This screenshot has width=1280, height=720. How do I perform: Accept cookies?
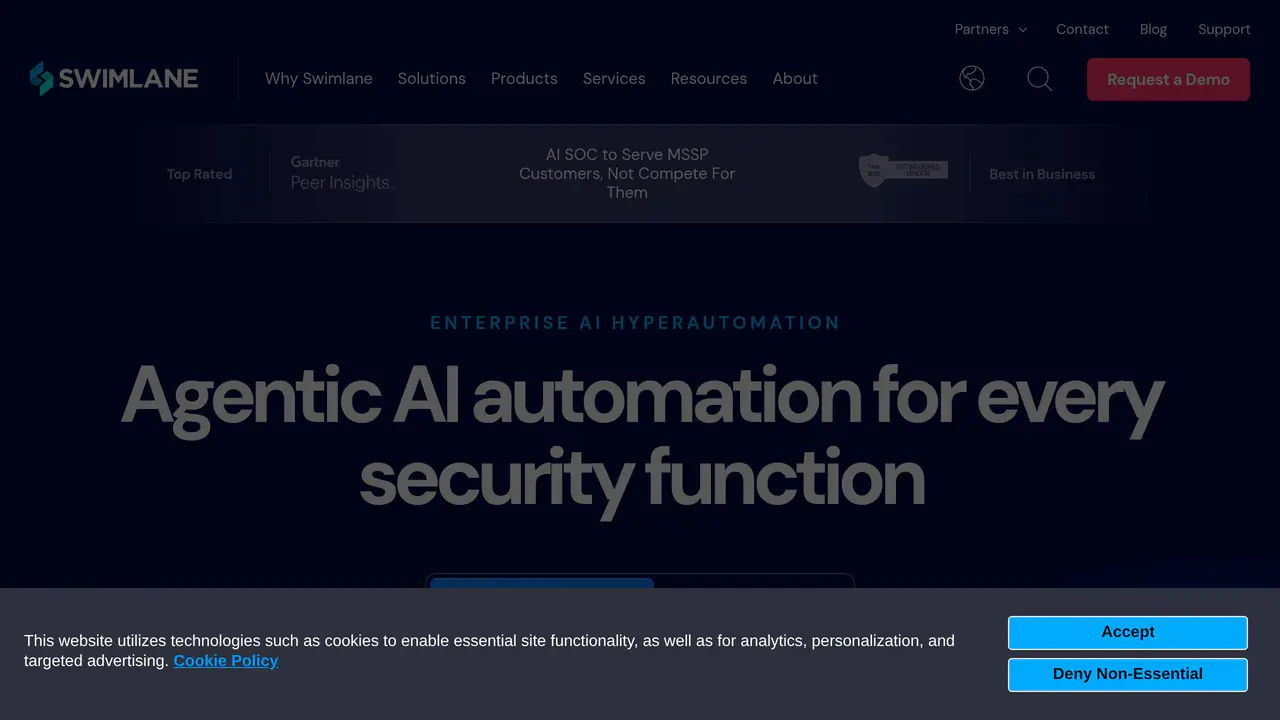point(1128,632)
